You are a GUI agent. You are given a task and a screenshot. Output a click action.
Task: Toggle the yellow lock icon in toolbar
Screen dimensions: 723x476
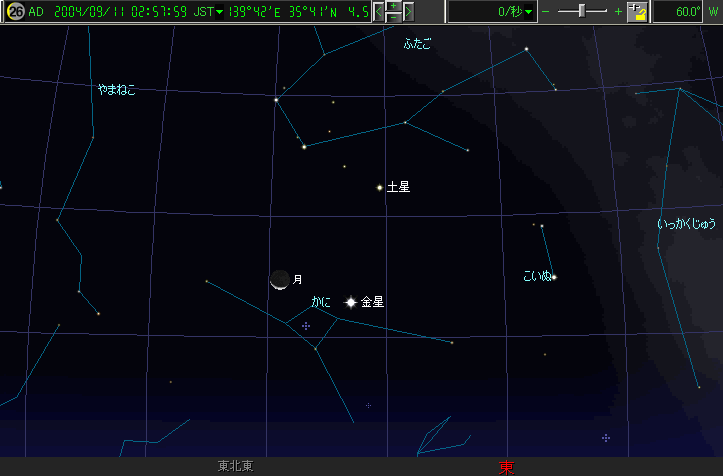(x=636, y=12)
